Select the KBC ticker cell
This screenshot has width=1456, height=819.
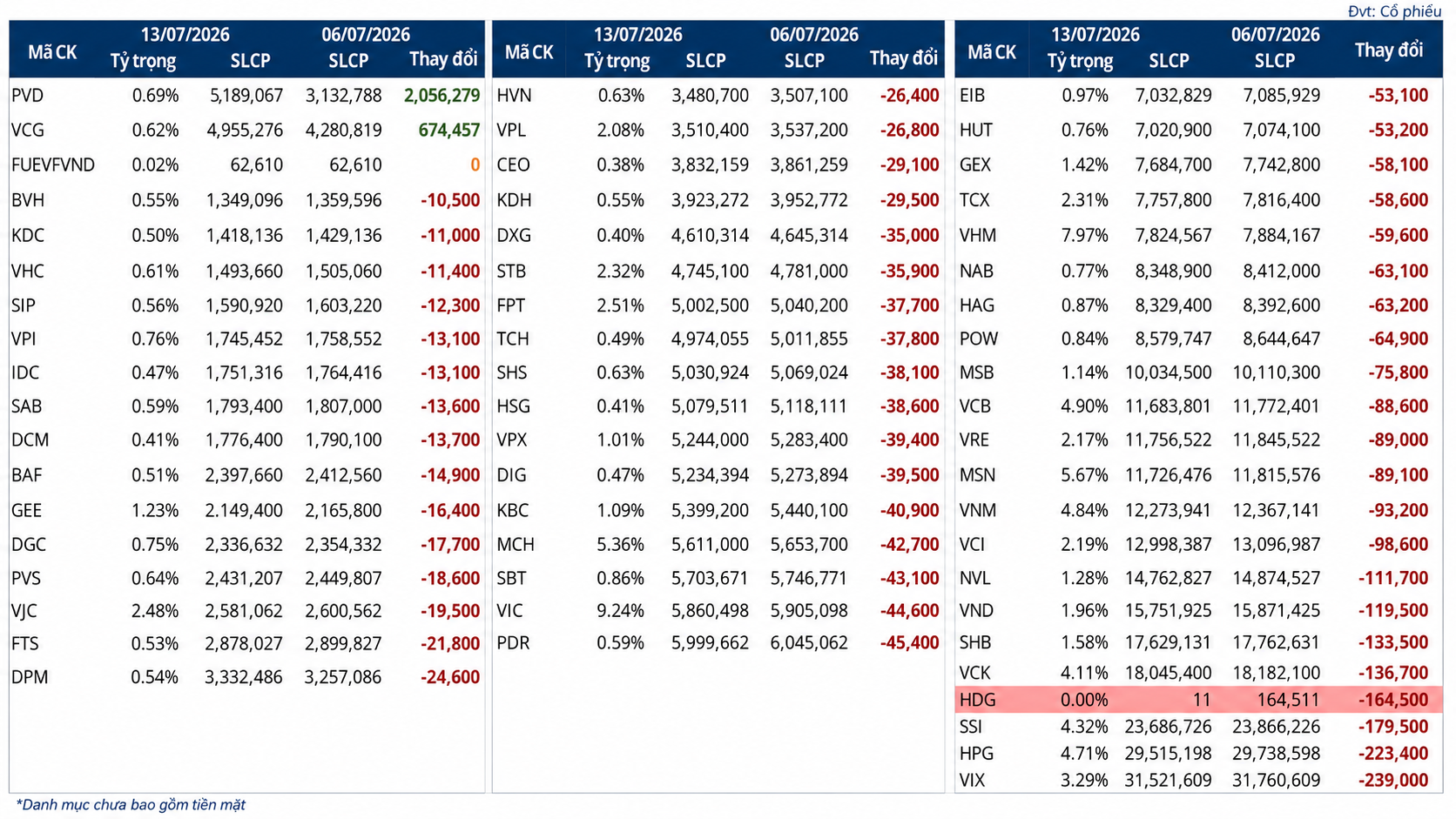[513, 511]
